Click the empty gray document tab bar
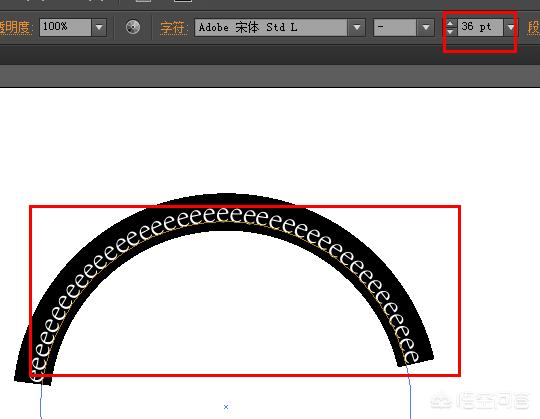This screenshot has width=540, height=419. (270, 76)
